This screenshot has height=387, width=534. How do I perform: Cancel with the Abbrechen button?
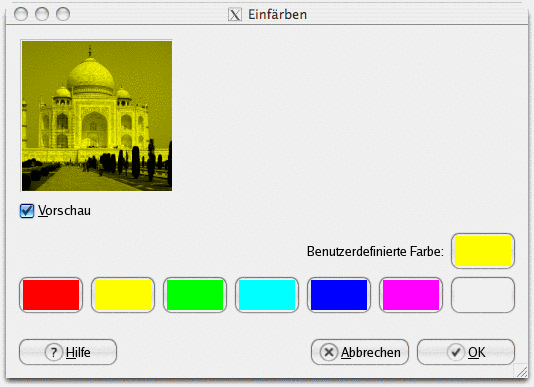[x=360, y=352]
